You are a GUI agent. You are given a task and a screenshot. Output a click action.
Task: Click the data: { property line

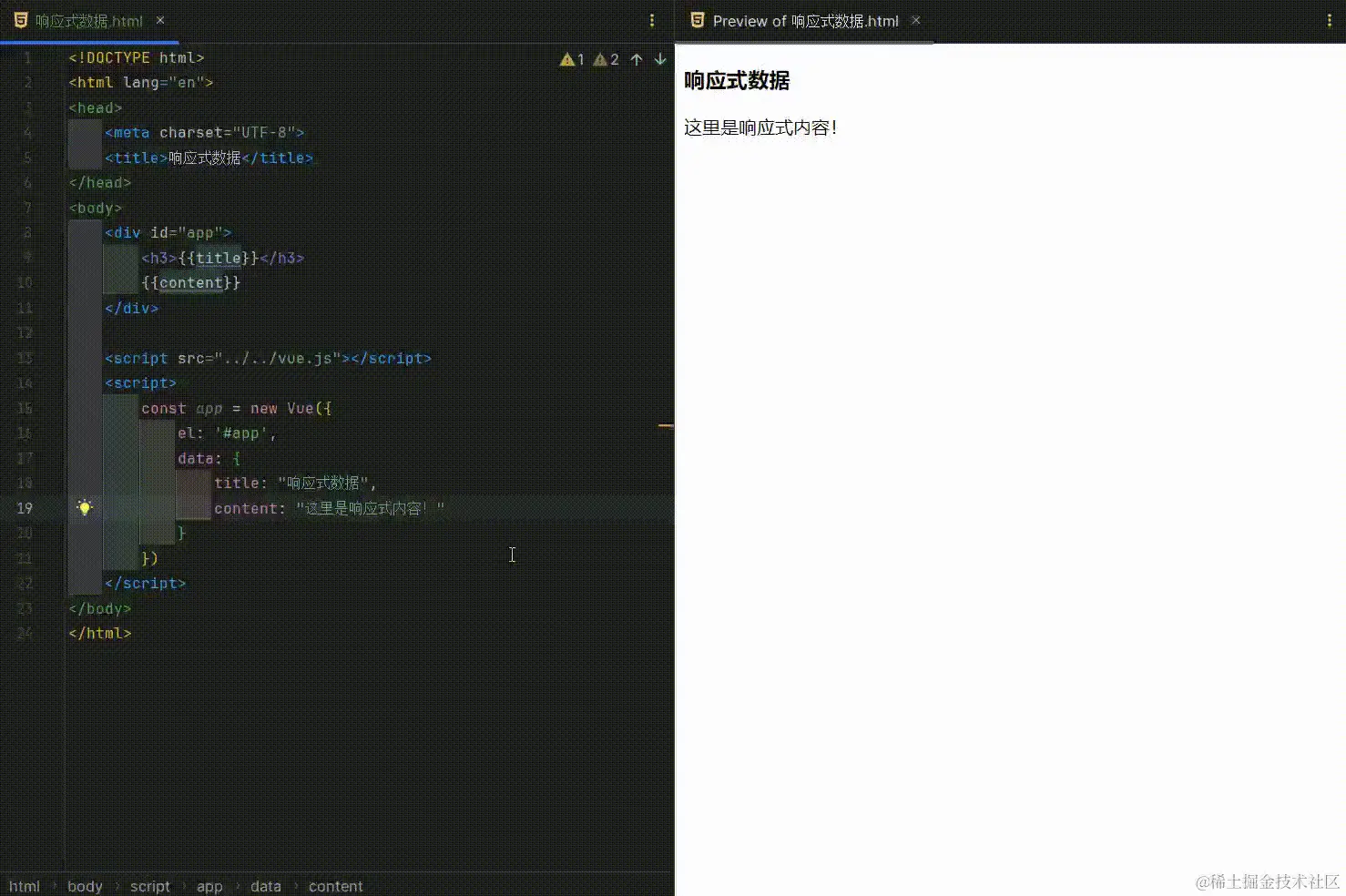point(209,458)
